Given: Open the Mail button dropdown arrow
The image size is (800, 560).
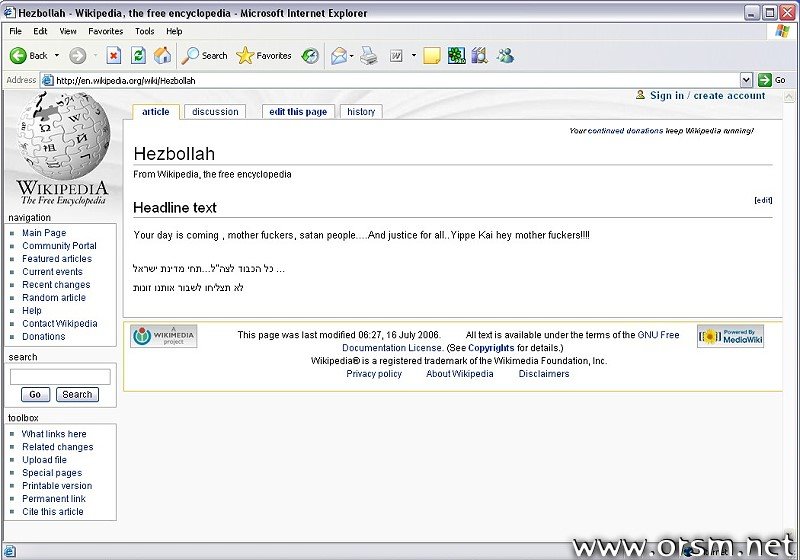Looking at the screenshot, I should [x=352, y=56].
